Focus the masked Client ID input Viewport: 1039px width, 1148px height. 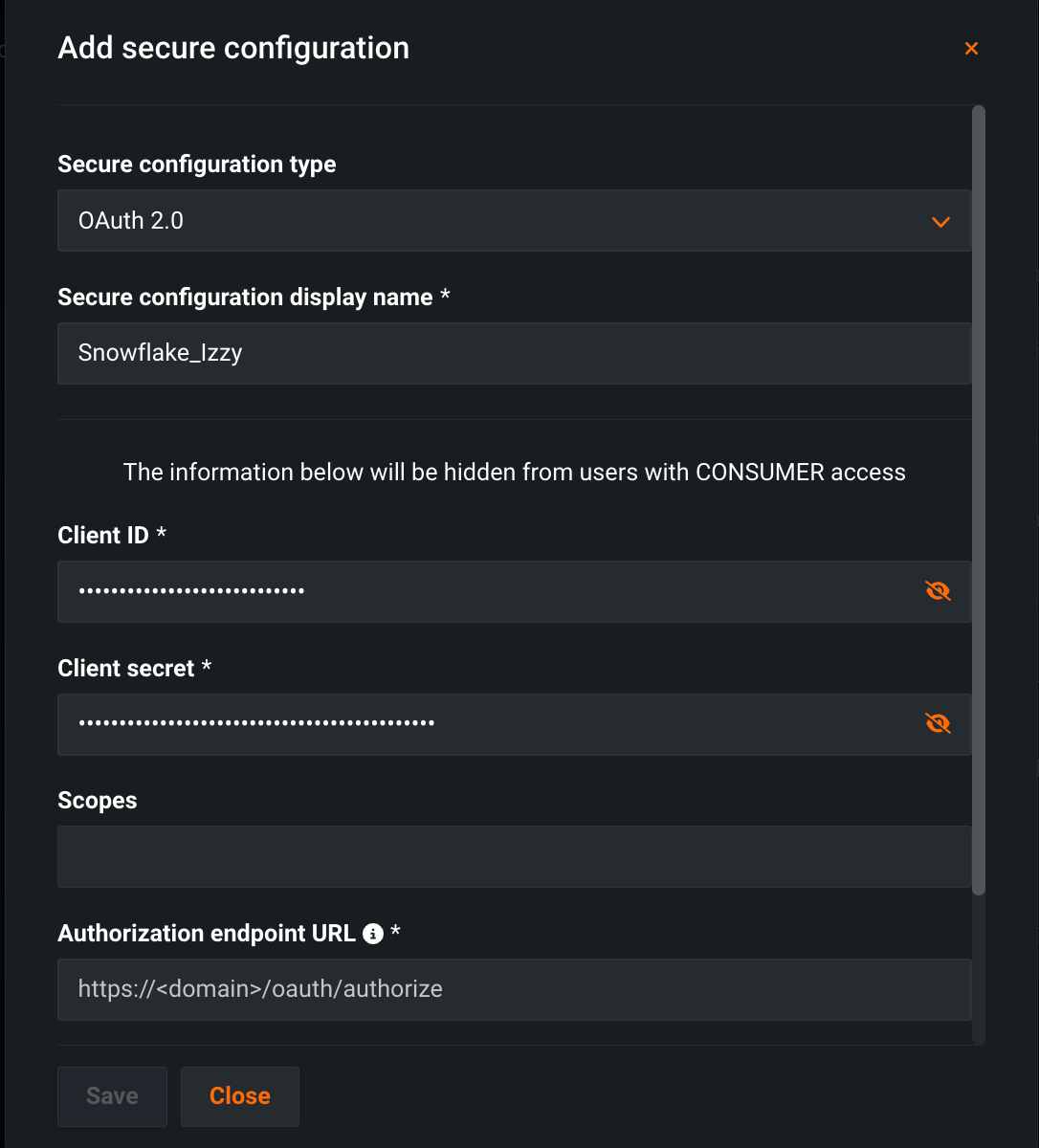(x=478, y=591)
